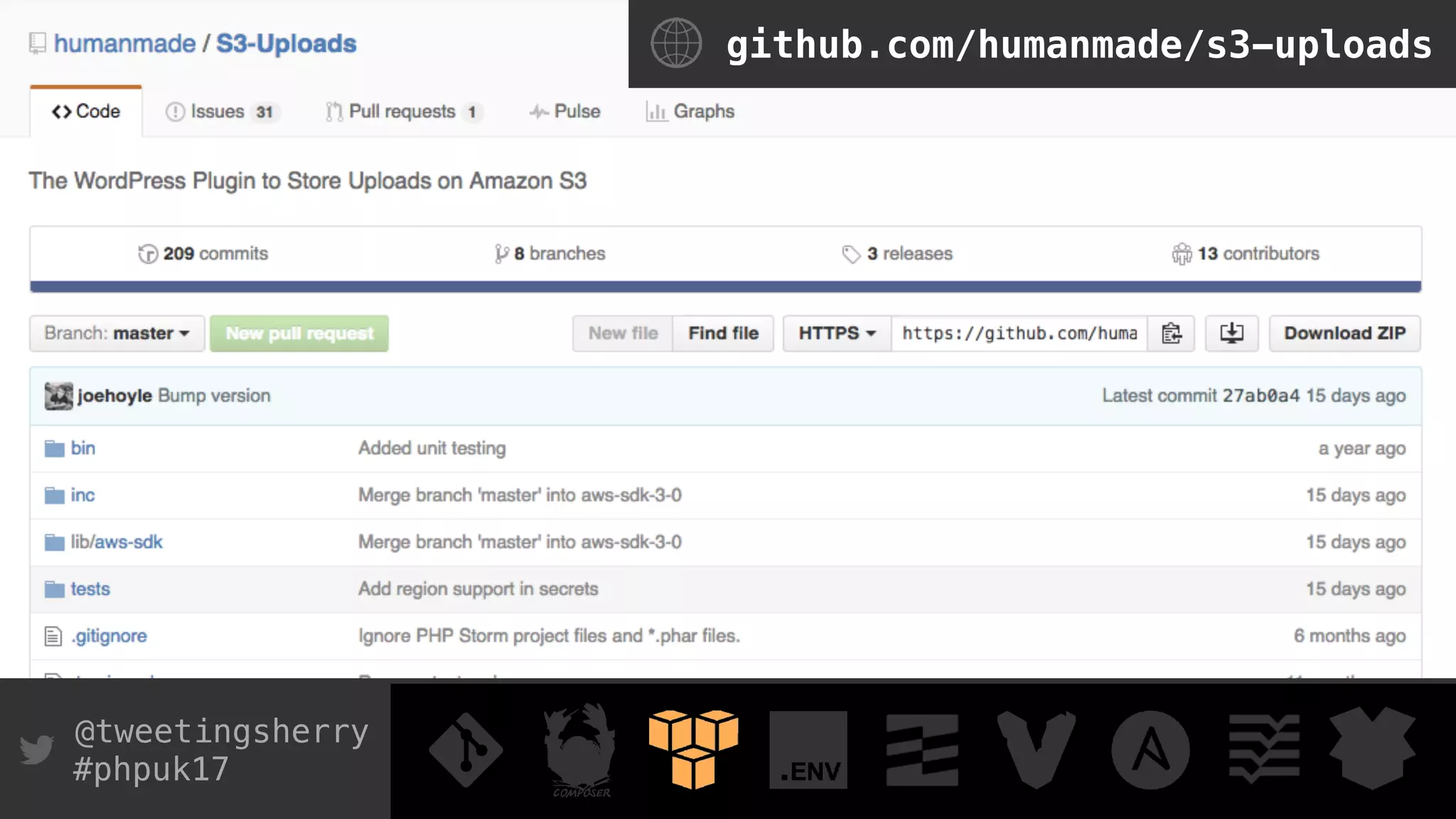
Task: Open the S3-Uploads repository link
Action: pyautogui.click(x=287, y=43)
